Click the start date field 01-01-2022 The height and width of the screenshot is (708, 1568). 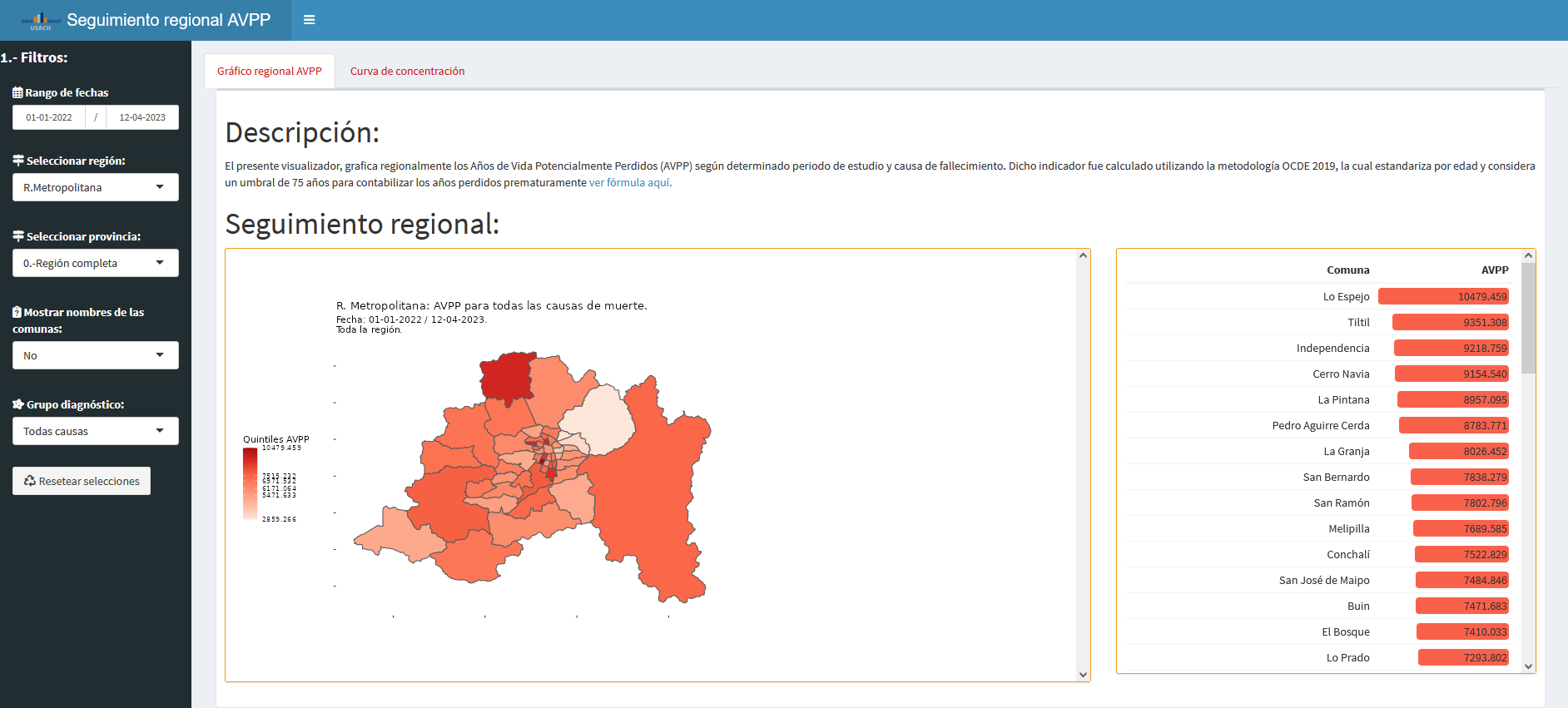pos(49,117)
